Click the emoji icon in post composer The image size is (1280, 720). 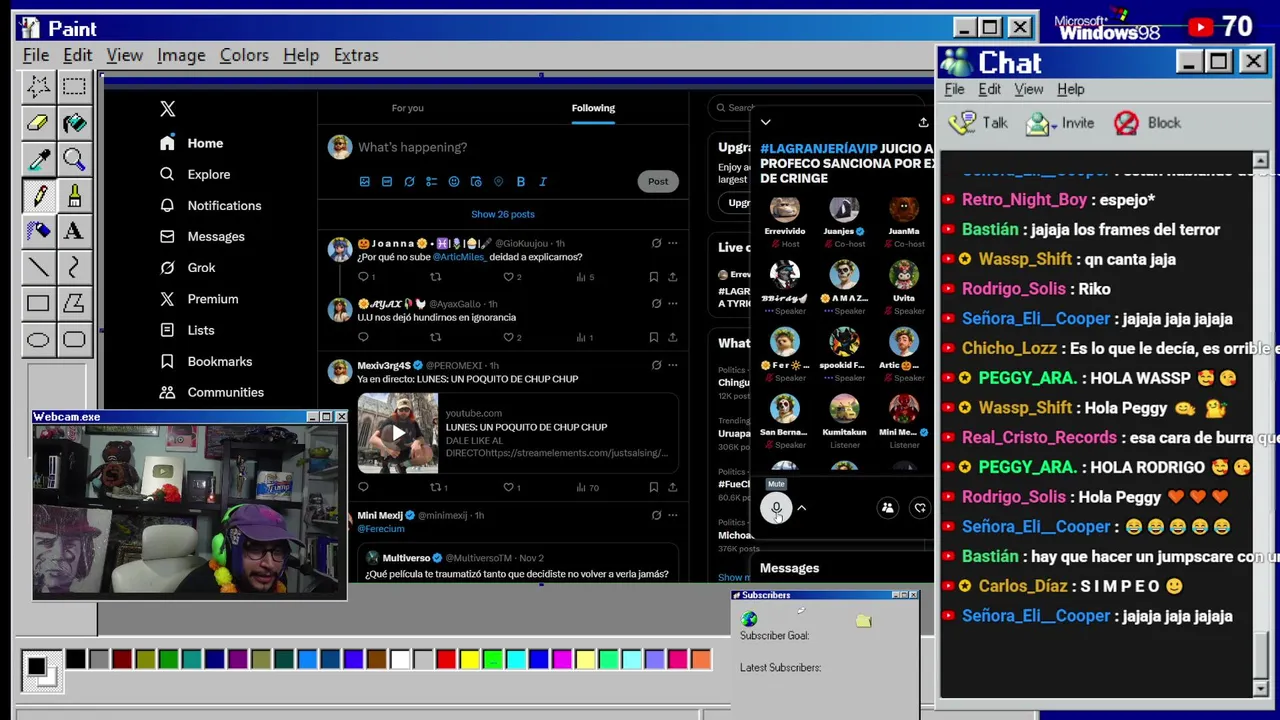[454, 181]
